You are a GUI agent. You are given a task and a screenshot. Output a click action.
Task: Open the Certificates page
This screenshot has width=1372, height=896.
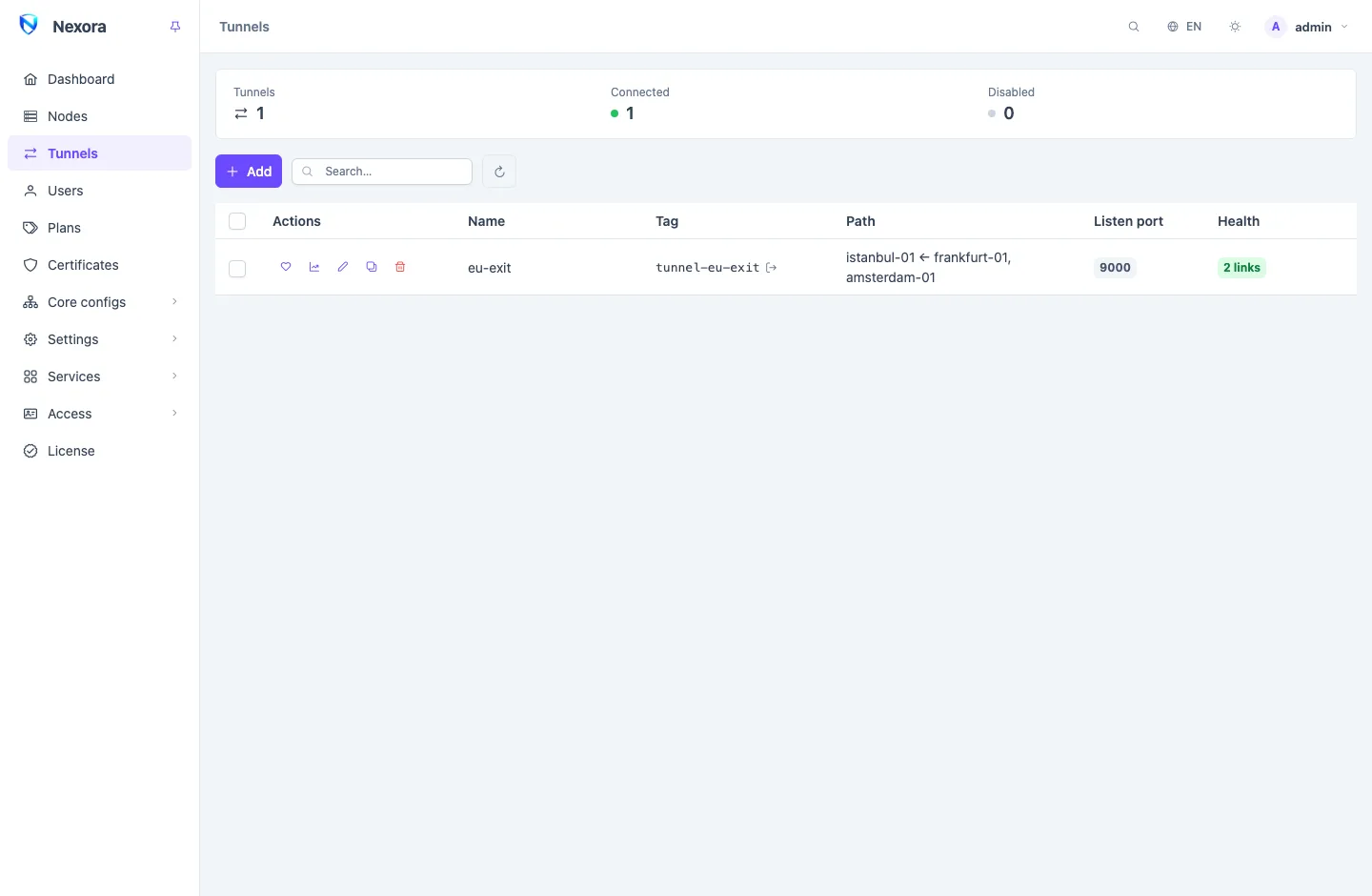tap(100, 265)
